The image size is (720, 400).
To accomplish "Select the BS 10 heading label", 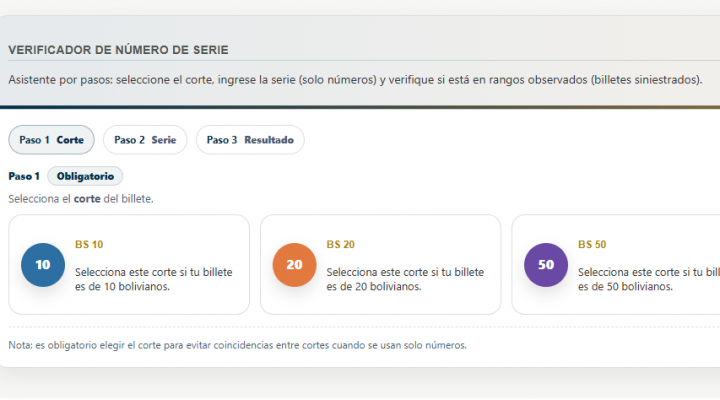I will pos(89,244).
